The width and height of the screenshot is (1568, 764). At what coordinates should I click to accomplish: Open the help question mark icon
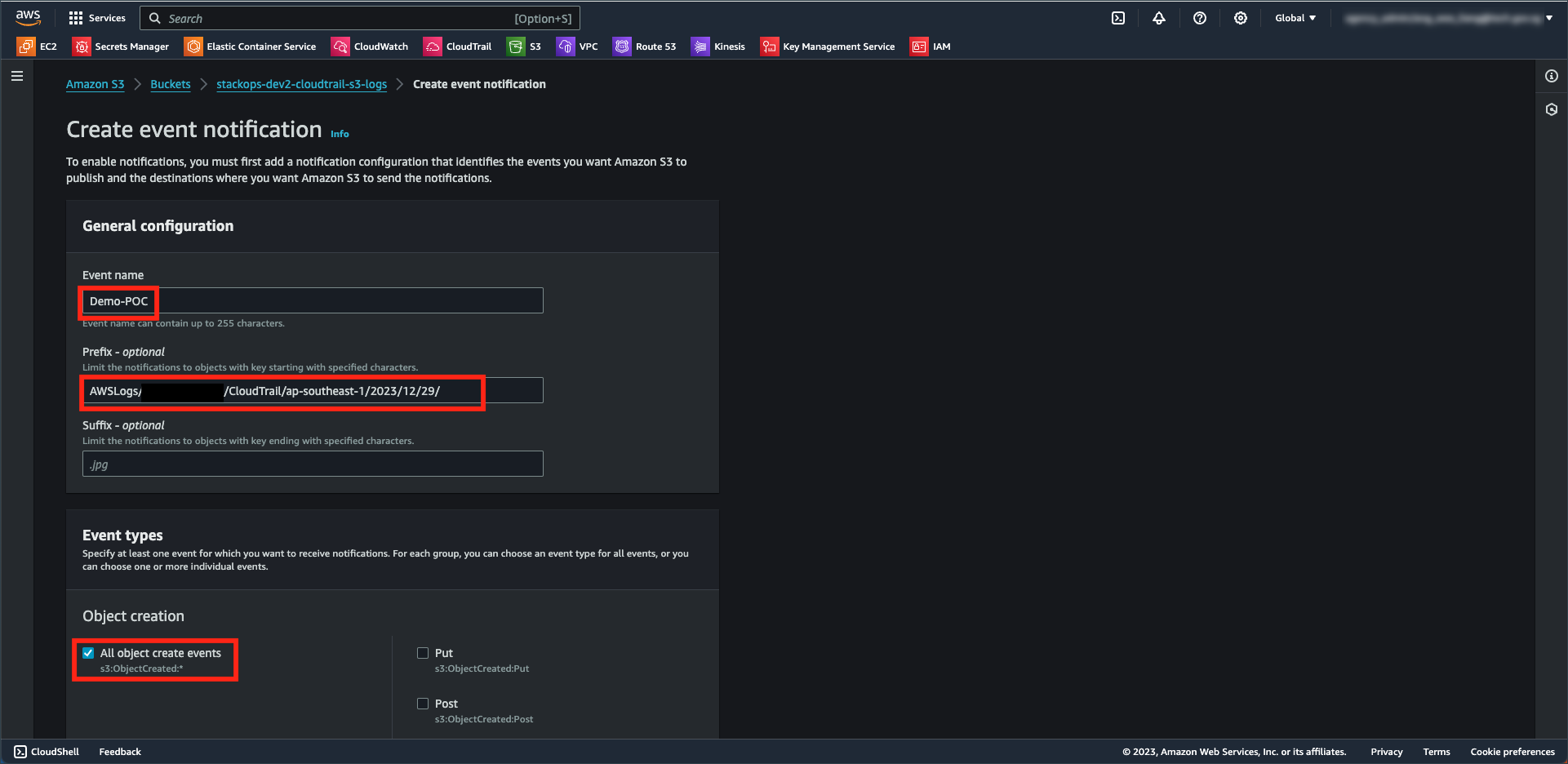[x=1200, y=18]
